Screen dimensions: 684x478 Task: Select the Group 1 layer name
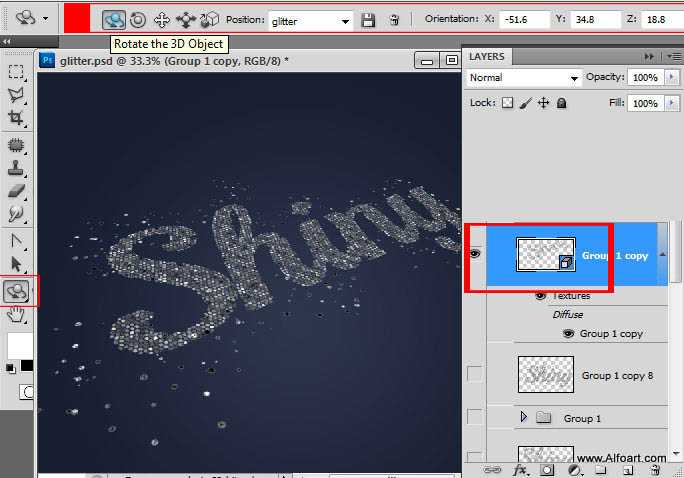[582, 419]
